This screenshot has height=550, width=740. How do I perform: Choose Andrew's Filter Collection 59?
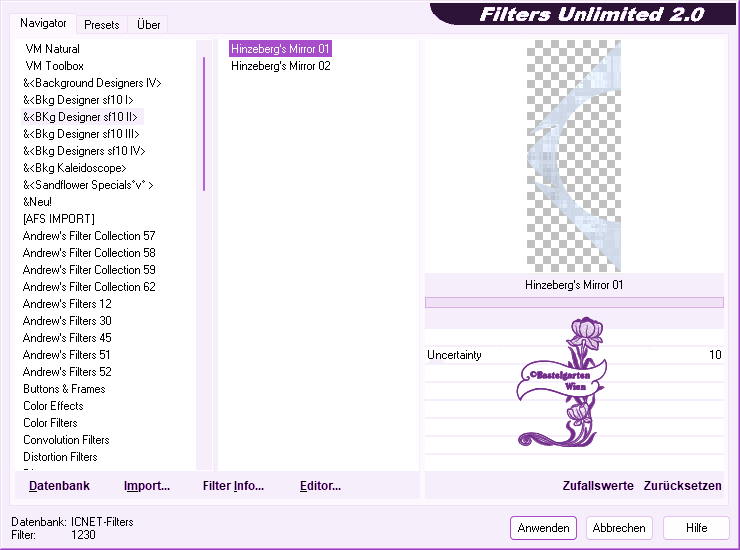[89, 270]
